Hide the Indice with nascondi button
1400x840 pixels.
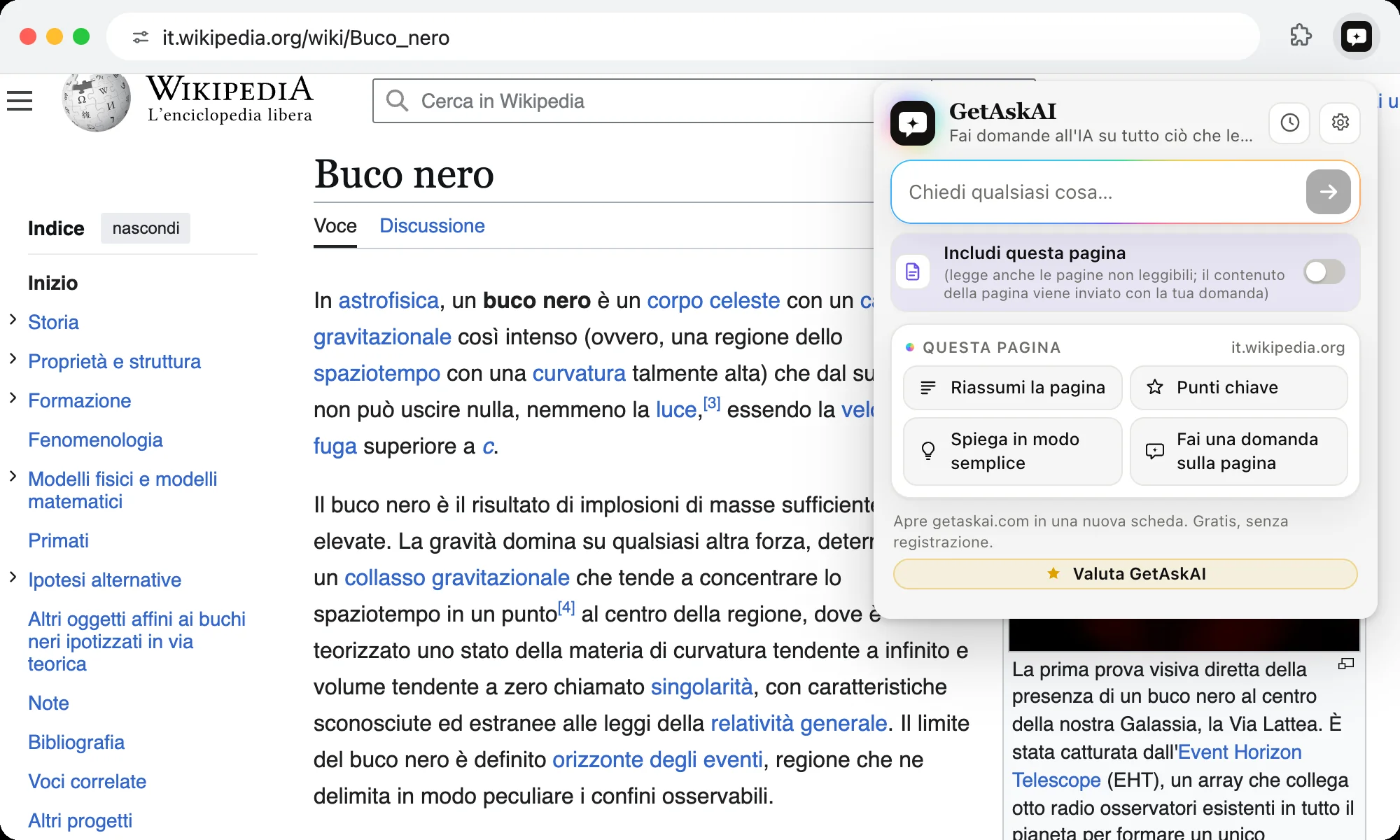coord(146,228)
